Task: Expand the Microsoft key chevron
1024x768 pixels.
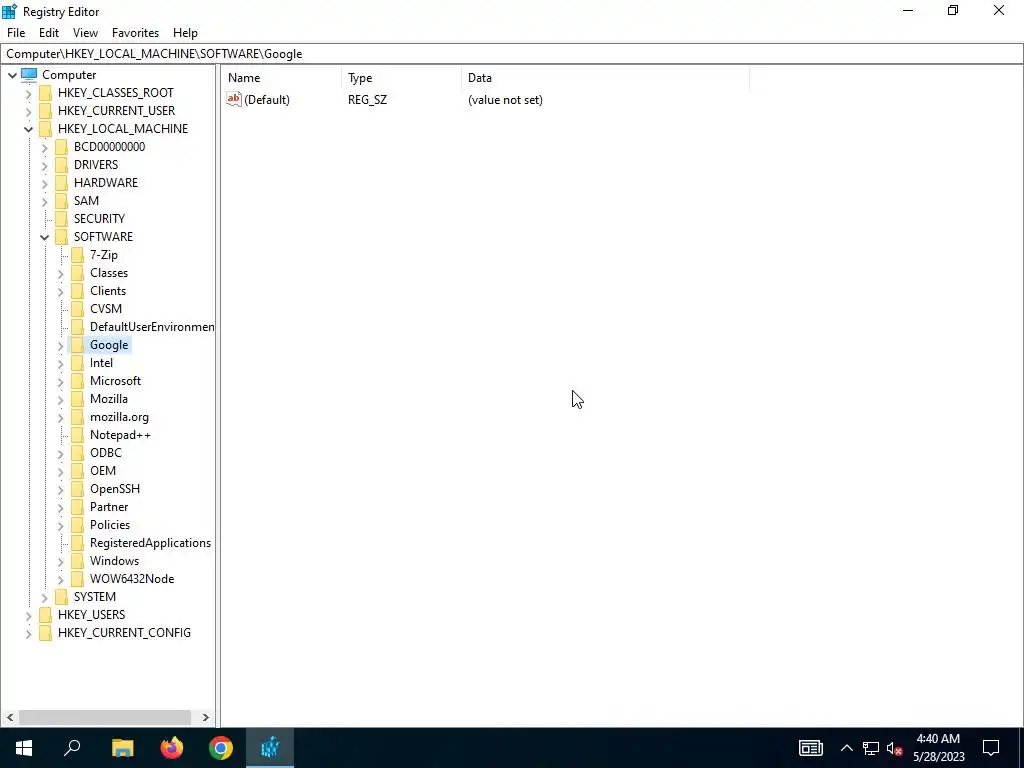Action: pos(61,381)
